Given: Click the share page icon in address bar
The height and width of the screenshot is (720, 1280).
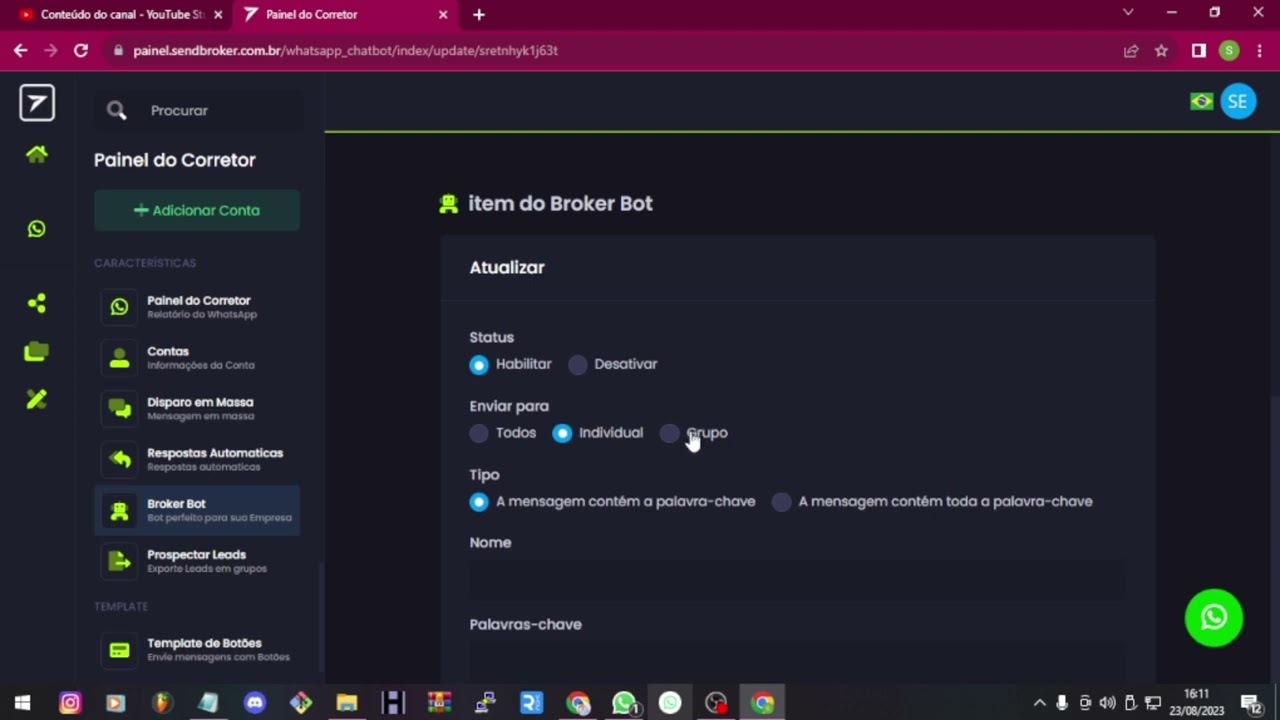Looking at the screenshot, I should point(1131,50).
